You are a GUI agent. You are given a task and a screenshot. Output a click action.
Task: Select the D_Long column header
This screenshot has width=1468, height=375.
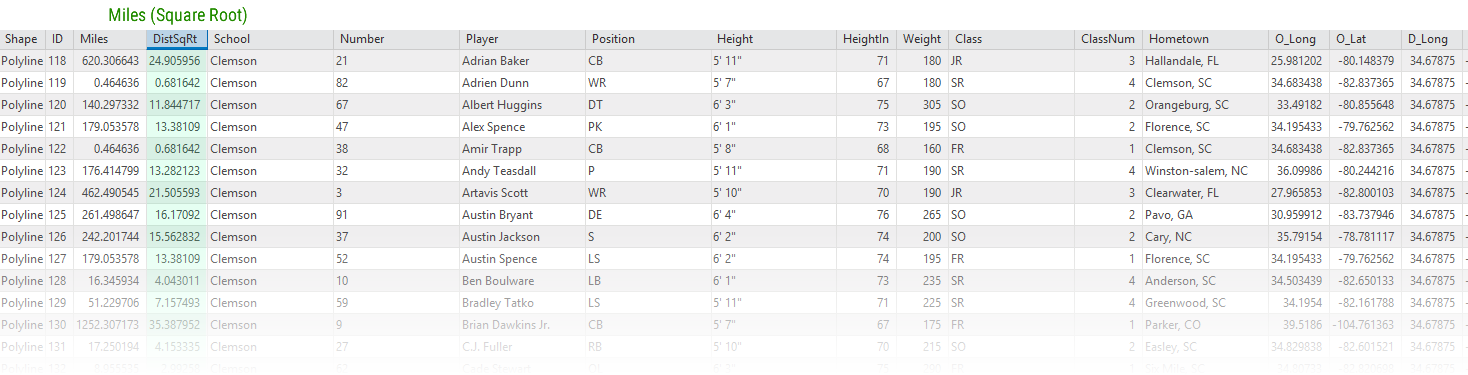[x=1431, y=39]
